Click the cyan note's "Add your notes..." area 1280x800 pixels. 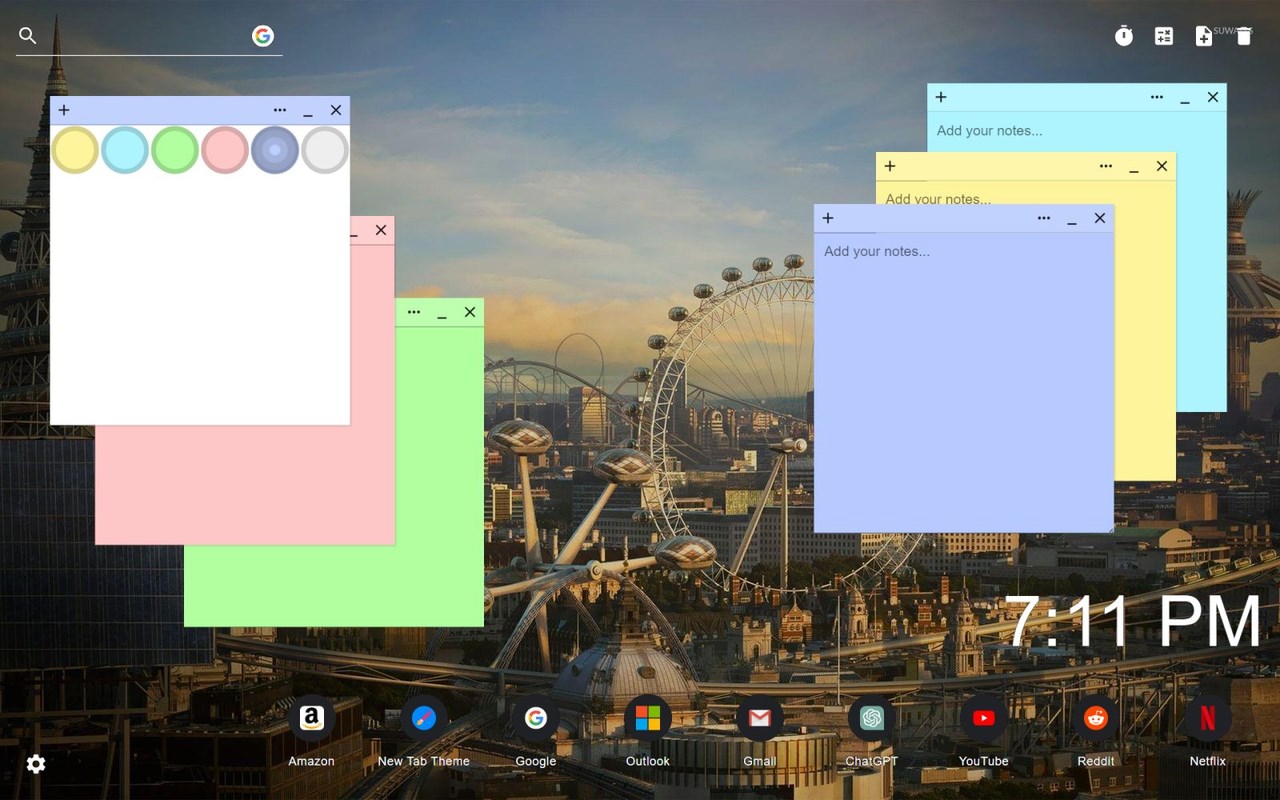point(1076,131)
